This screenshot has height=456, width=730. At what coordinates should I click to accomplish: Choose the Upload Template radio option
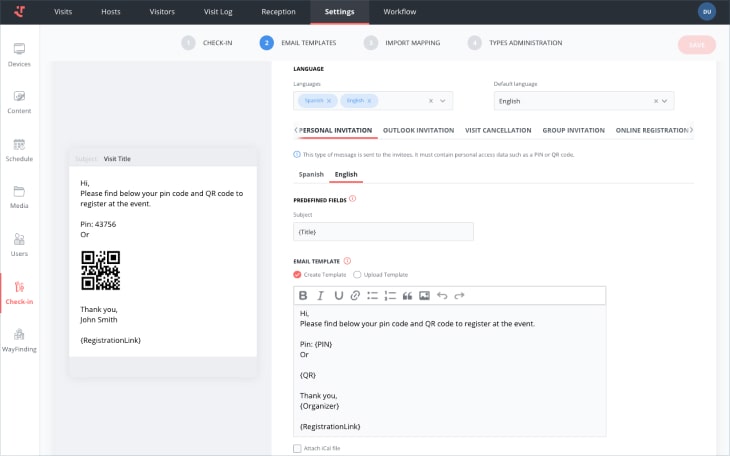[357, 274]
